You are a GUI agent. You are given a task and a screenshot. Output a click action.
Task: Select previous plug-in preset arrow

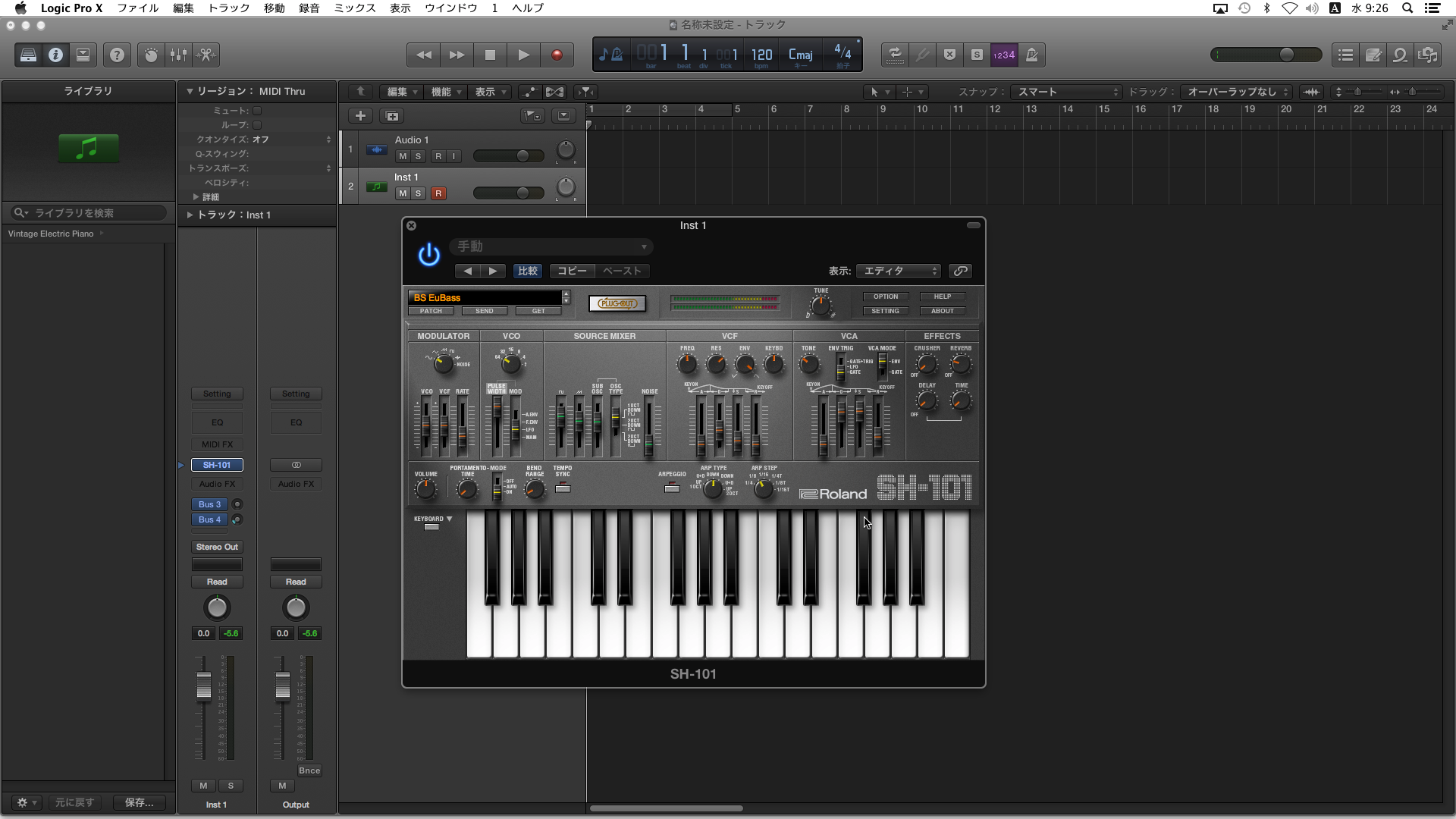click(468, 271)
